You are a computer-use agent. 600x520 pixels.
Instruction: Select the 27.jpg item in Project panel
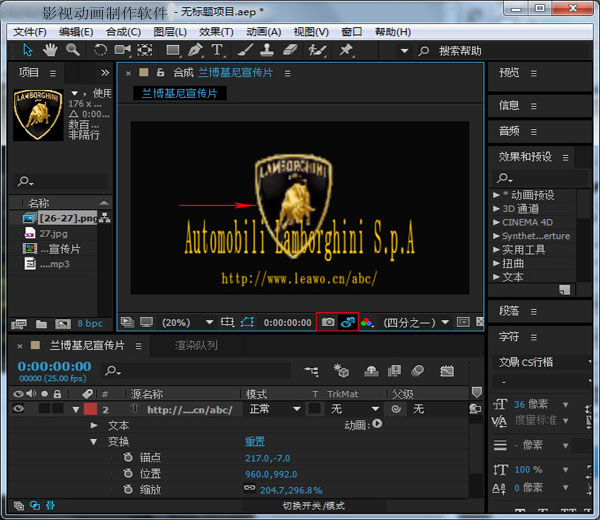(x=53, y=233)
